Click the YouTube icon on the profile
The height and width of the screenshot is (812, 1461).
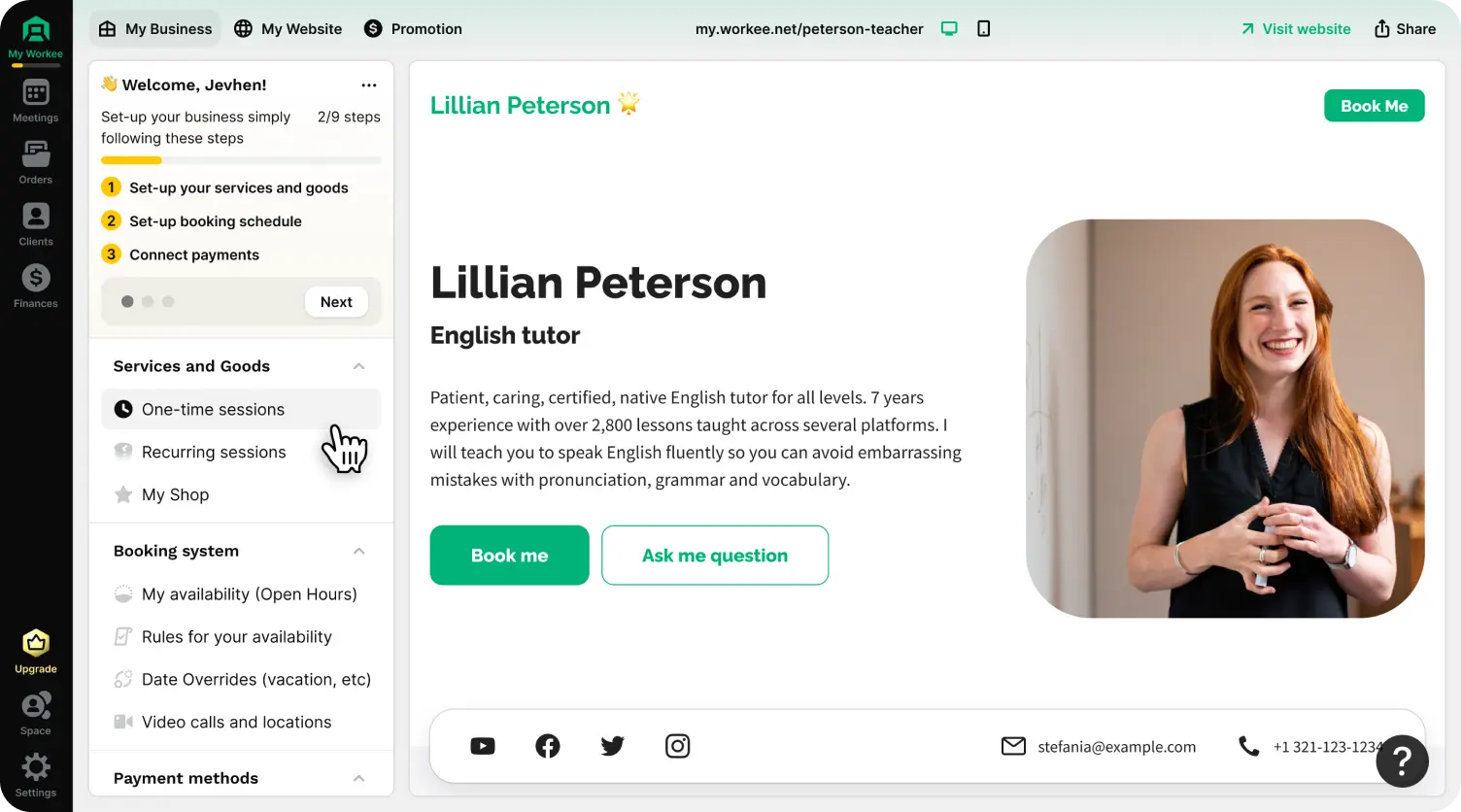pos(483,745)
